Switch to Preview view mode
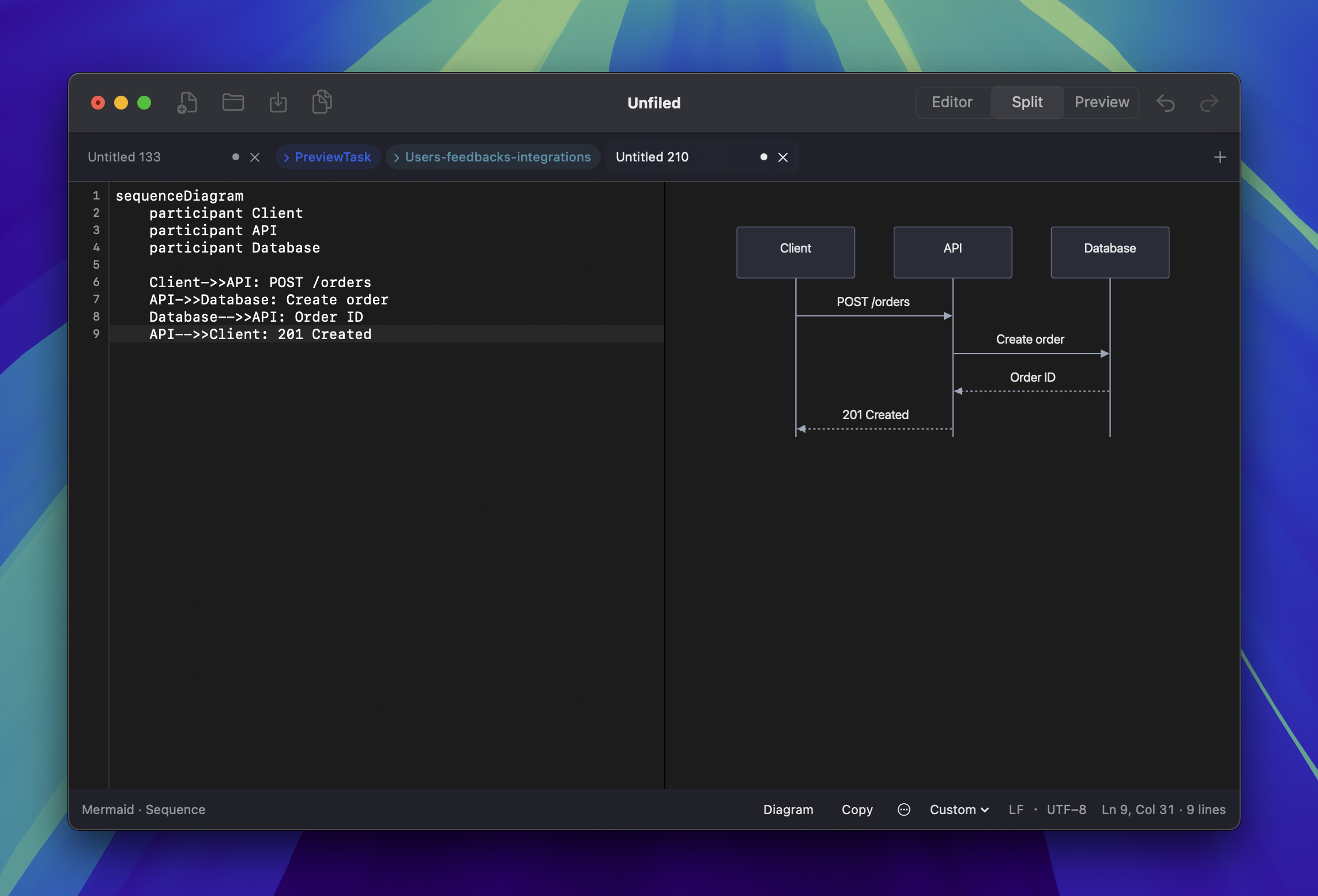This screenshot has width=1318, height=896. 1102,102
